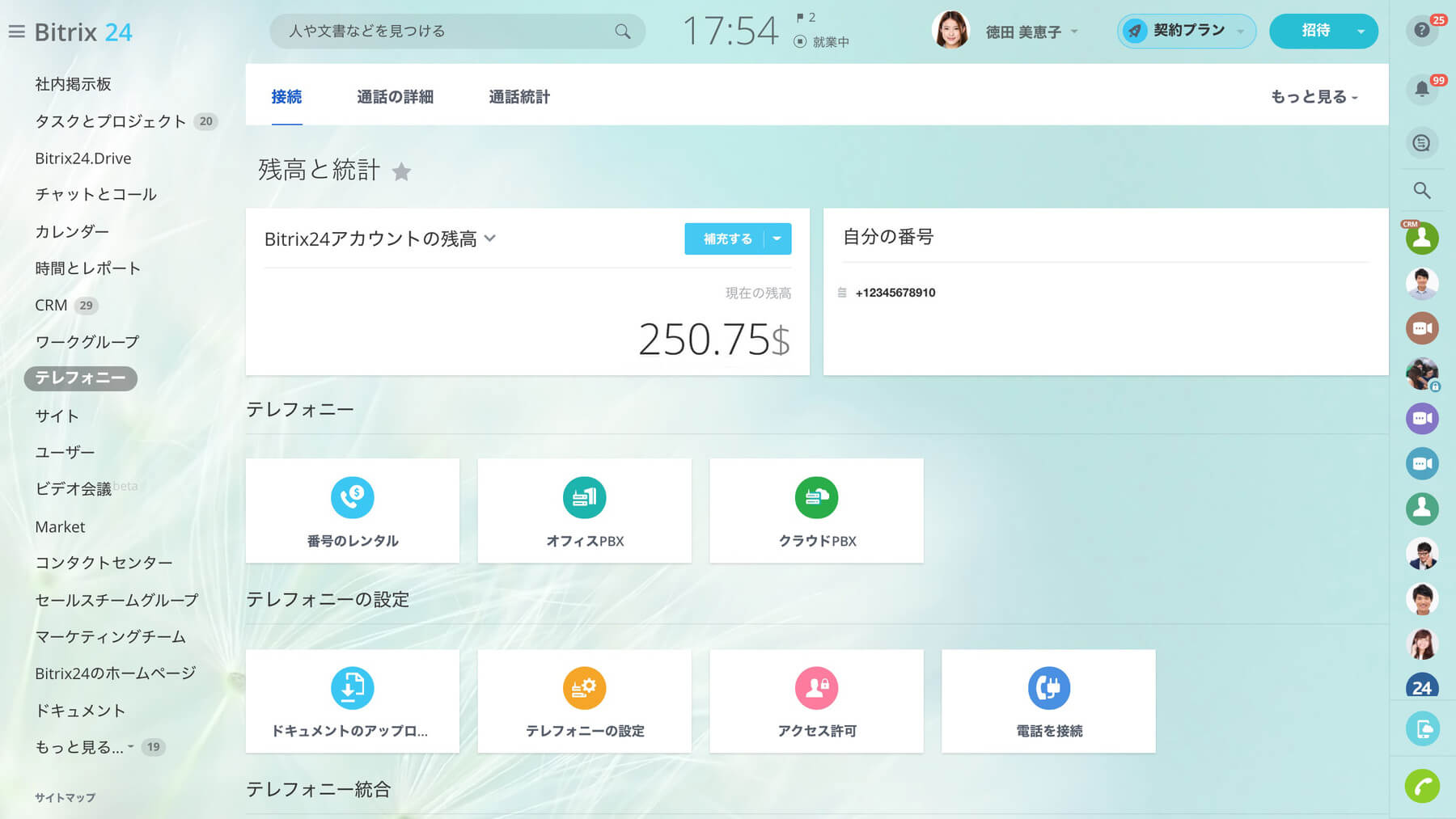Click the search magnifier in the top search bar
Screen dimensions: 1456x819
[622, 32]
